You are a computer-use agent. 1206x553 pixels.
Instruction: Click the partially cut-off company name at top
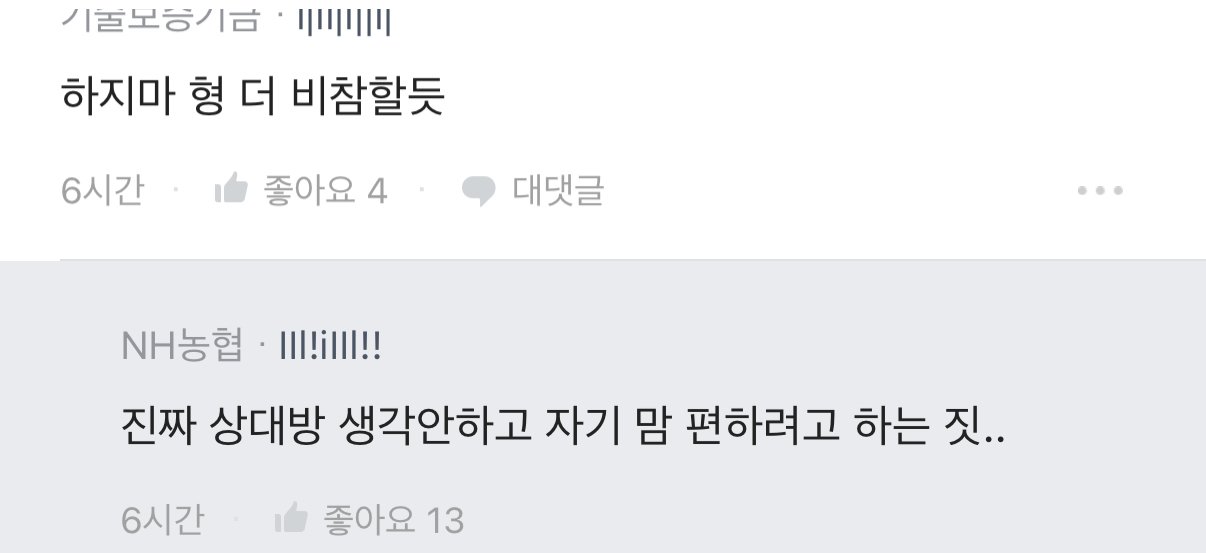(x=160, y=16)
